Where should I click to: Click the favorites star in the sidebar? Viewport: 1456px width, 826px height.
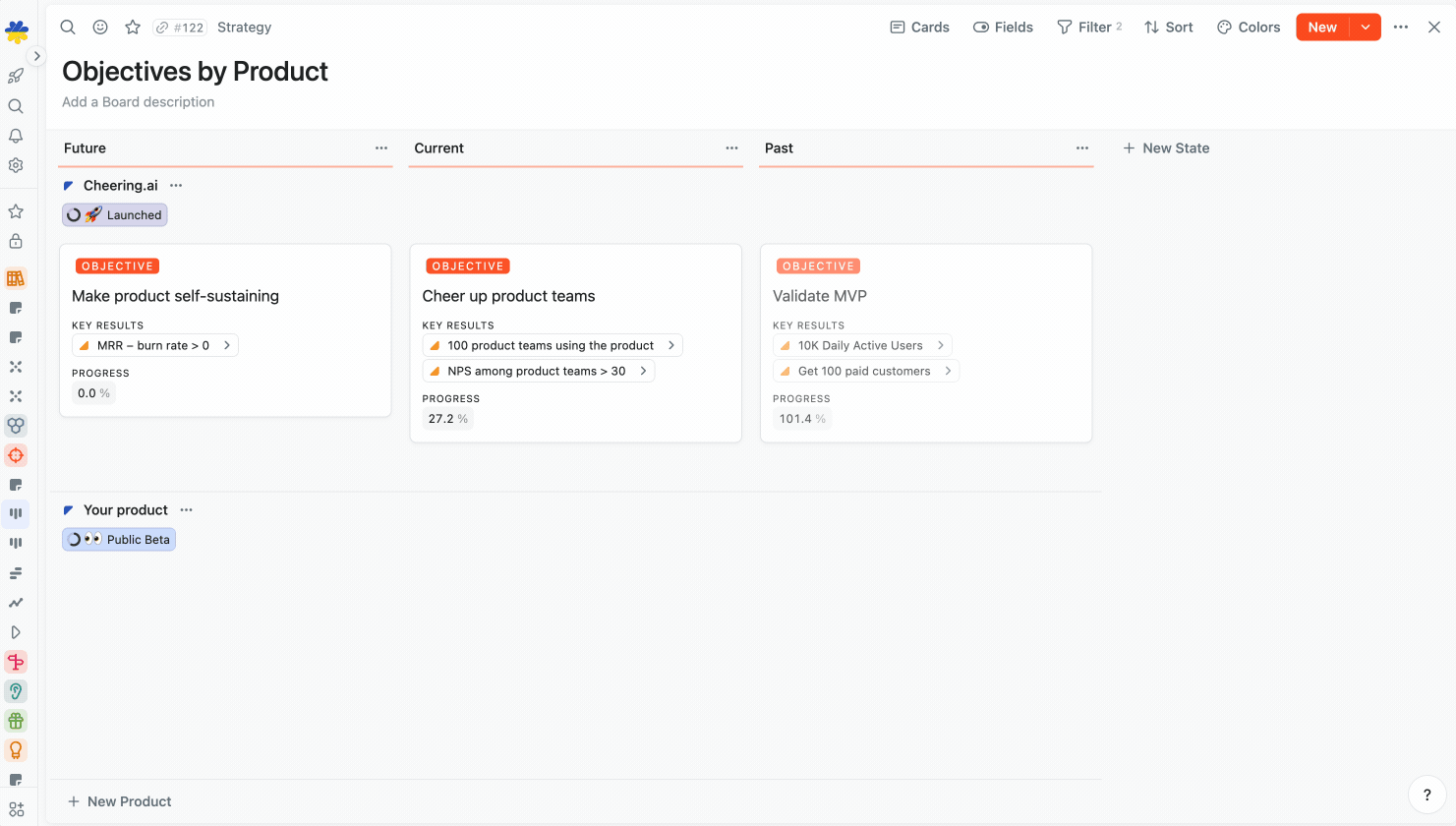[x=15, y=210]
